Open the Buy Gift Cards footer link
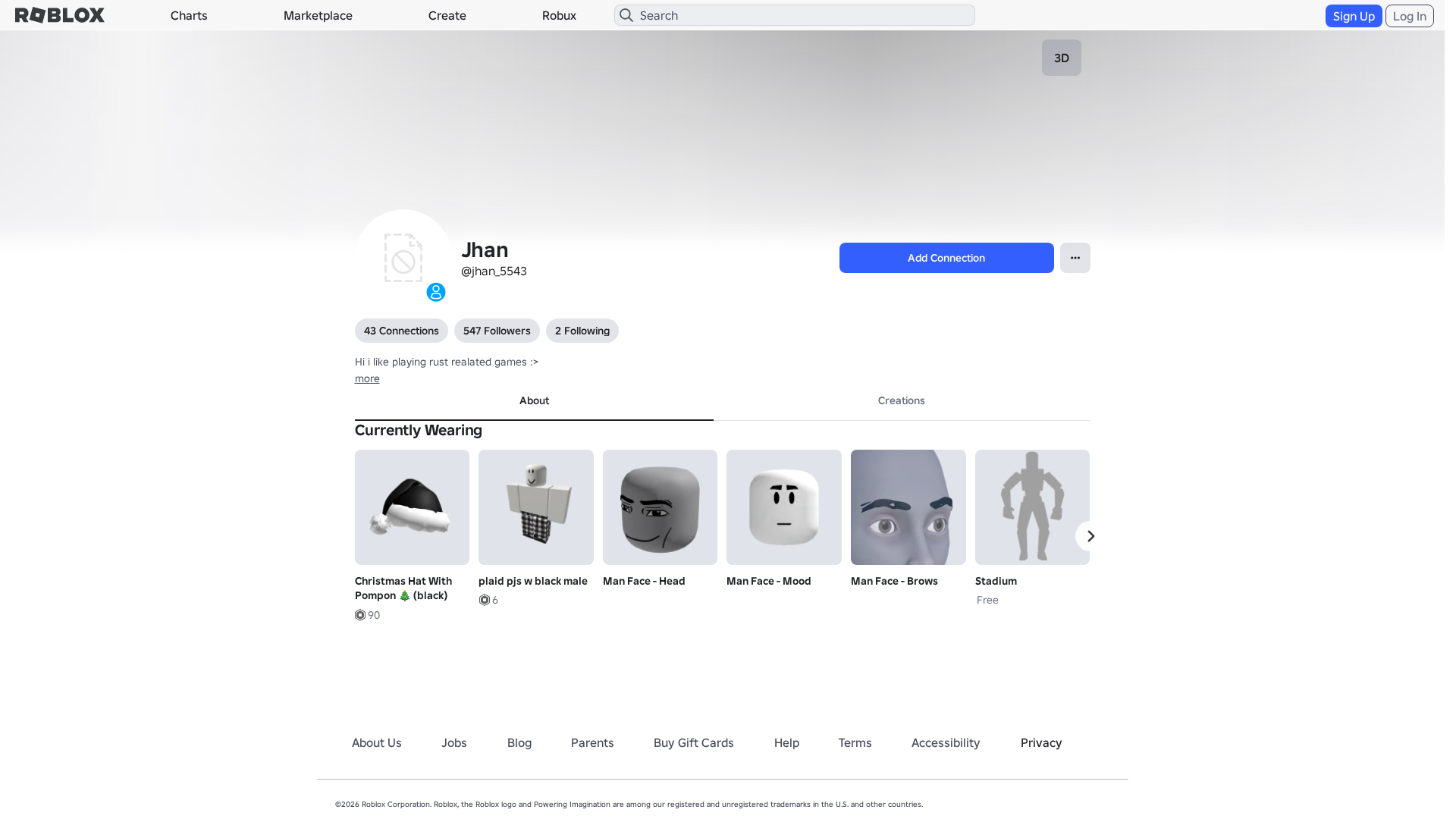1456x819 pixels. [x=694, y=743]
